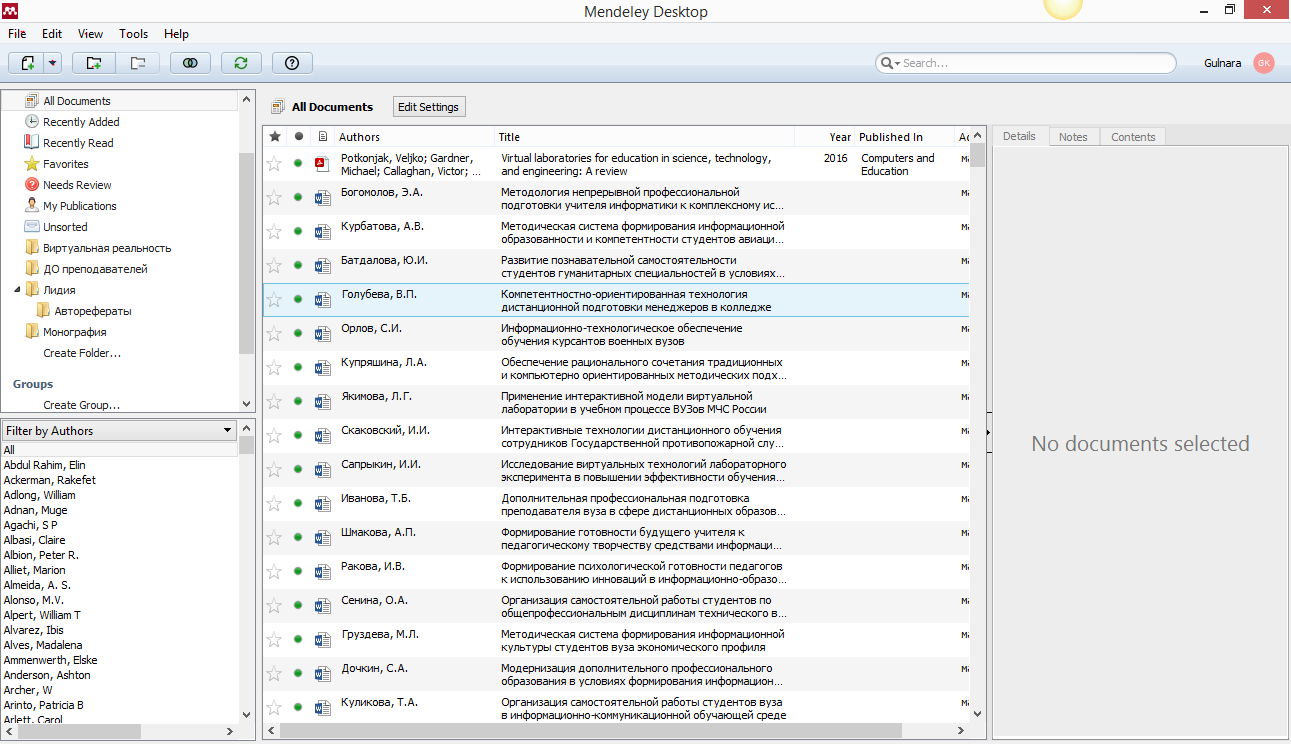Open the Word file icon of Скаковский row
This screenshot has width=1291, height=744.
(x=322, y=436)
